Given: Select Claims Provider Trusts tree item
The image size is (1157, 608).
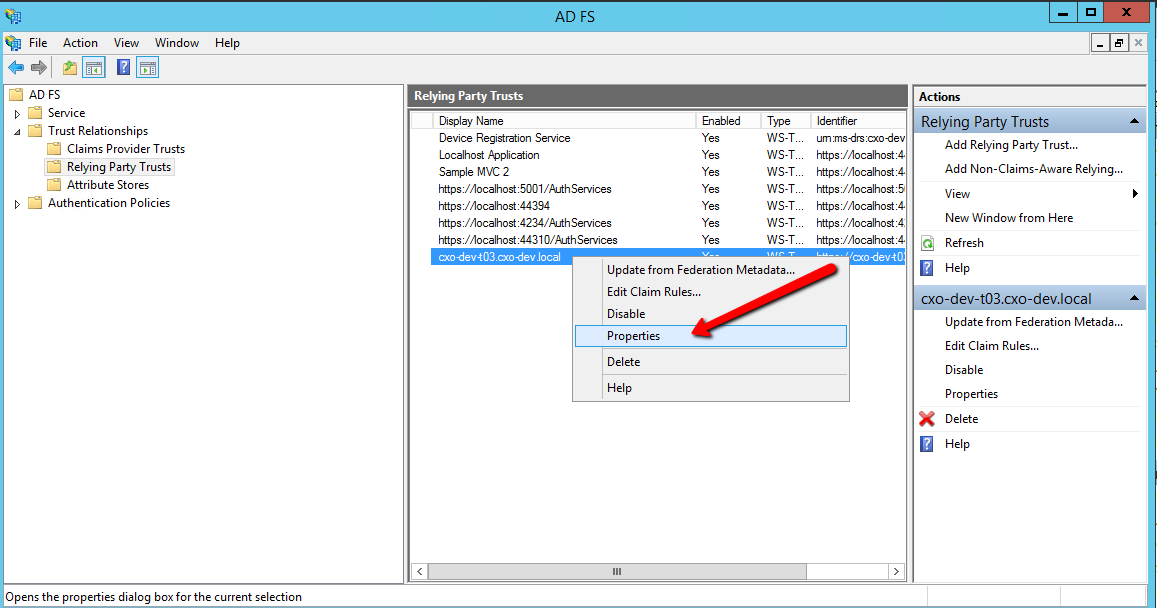Looking at the screenshot, I should click(125, 149).
